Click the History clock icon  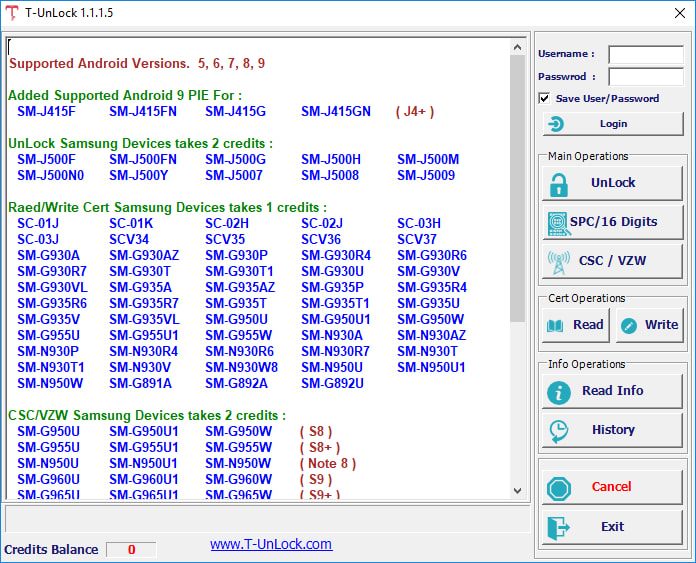tap(558, 430)
